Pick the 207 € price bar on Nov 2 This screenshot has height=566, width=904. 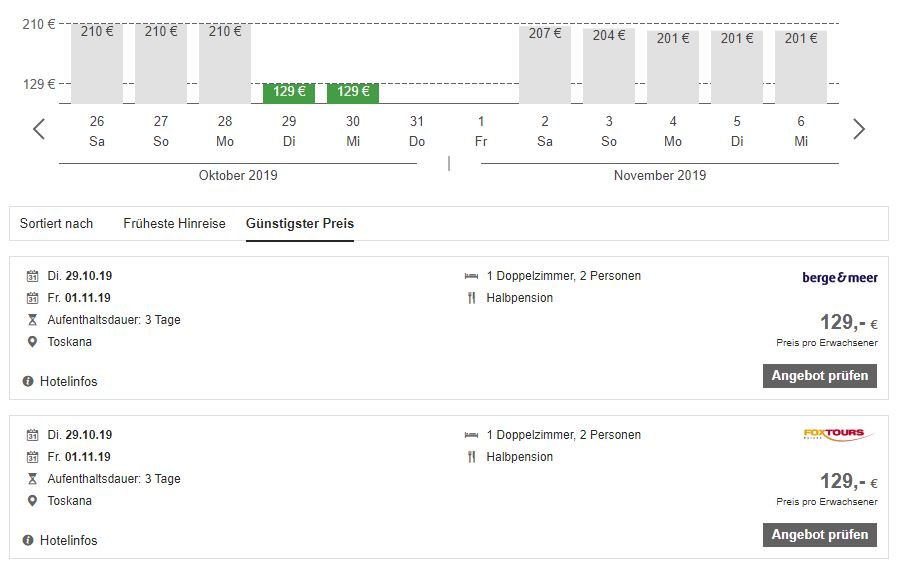545,64
